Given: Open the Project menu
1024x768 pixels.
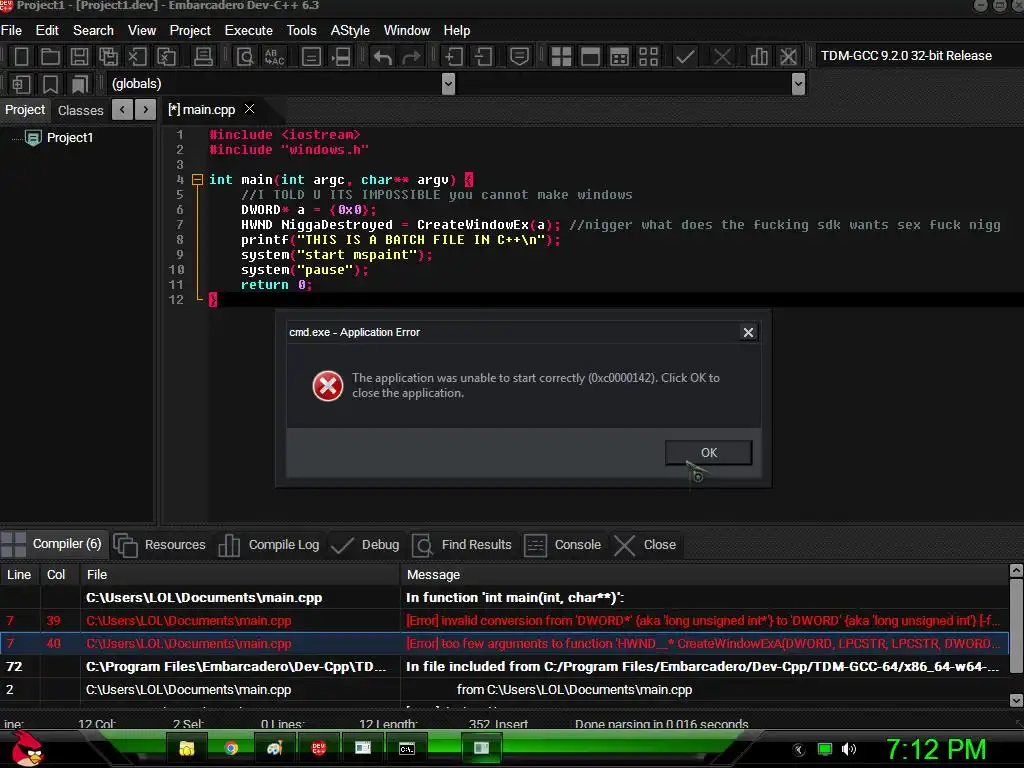Looking at the screenshot, I should pyautogui.click(x=190, y=31).
